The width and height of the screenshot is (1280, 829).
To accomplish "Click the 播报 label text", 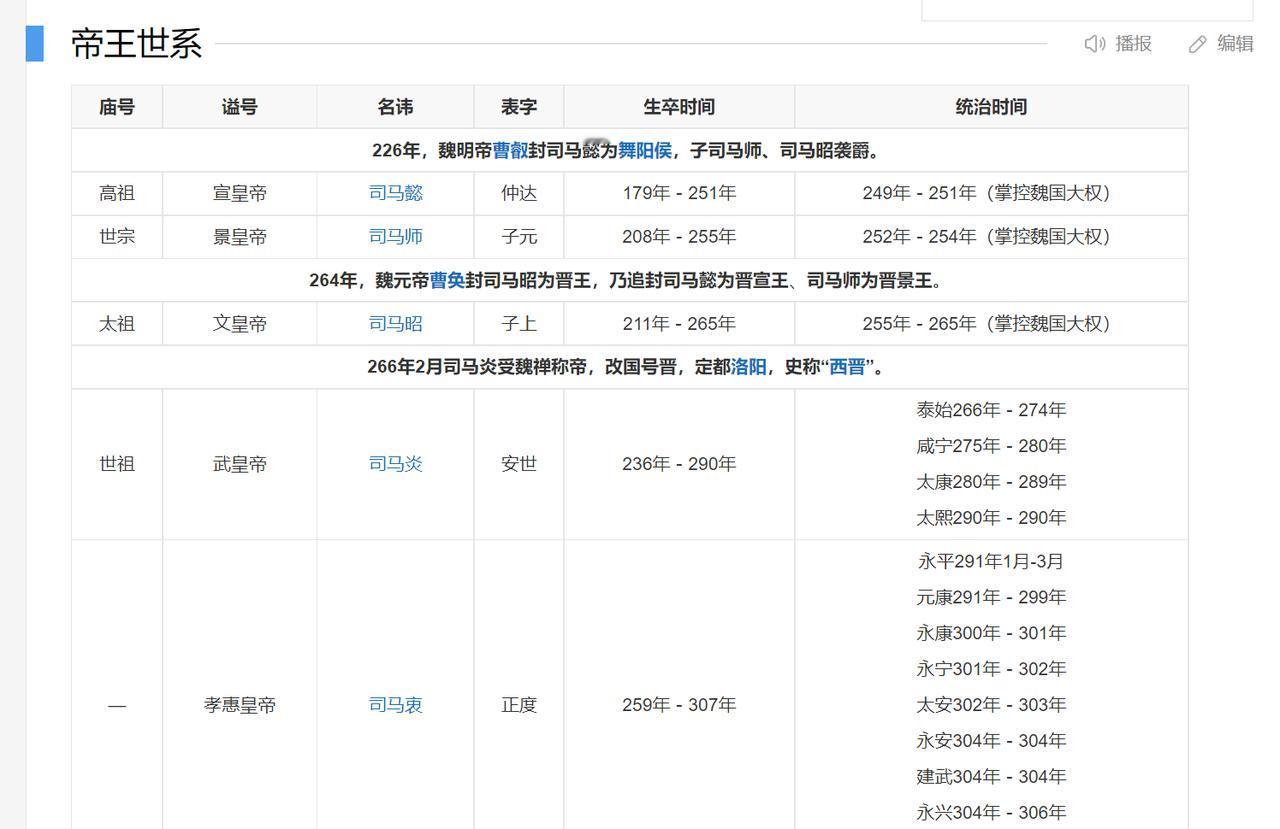I will tap(1134, 44).
